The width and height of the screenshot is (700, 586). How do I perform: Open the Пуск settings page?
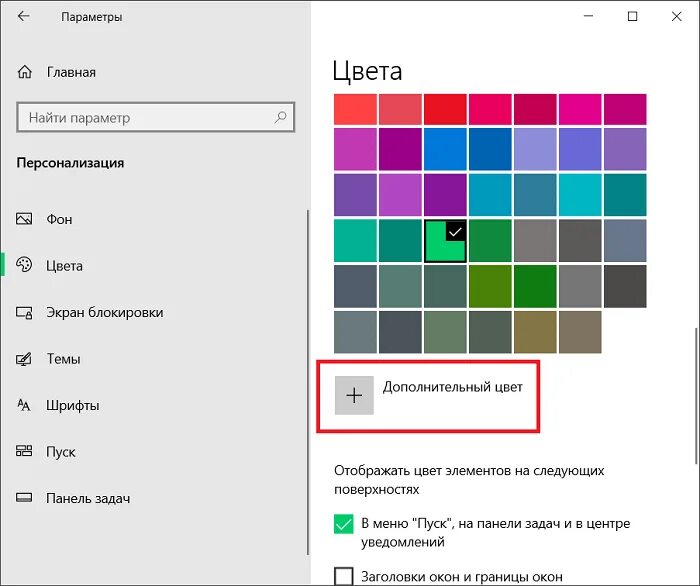click(x=61, y=452)
